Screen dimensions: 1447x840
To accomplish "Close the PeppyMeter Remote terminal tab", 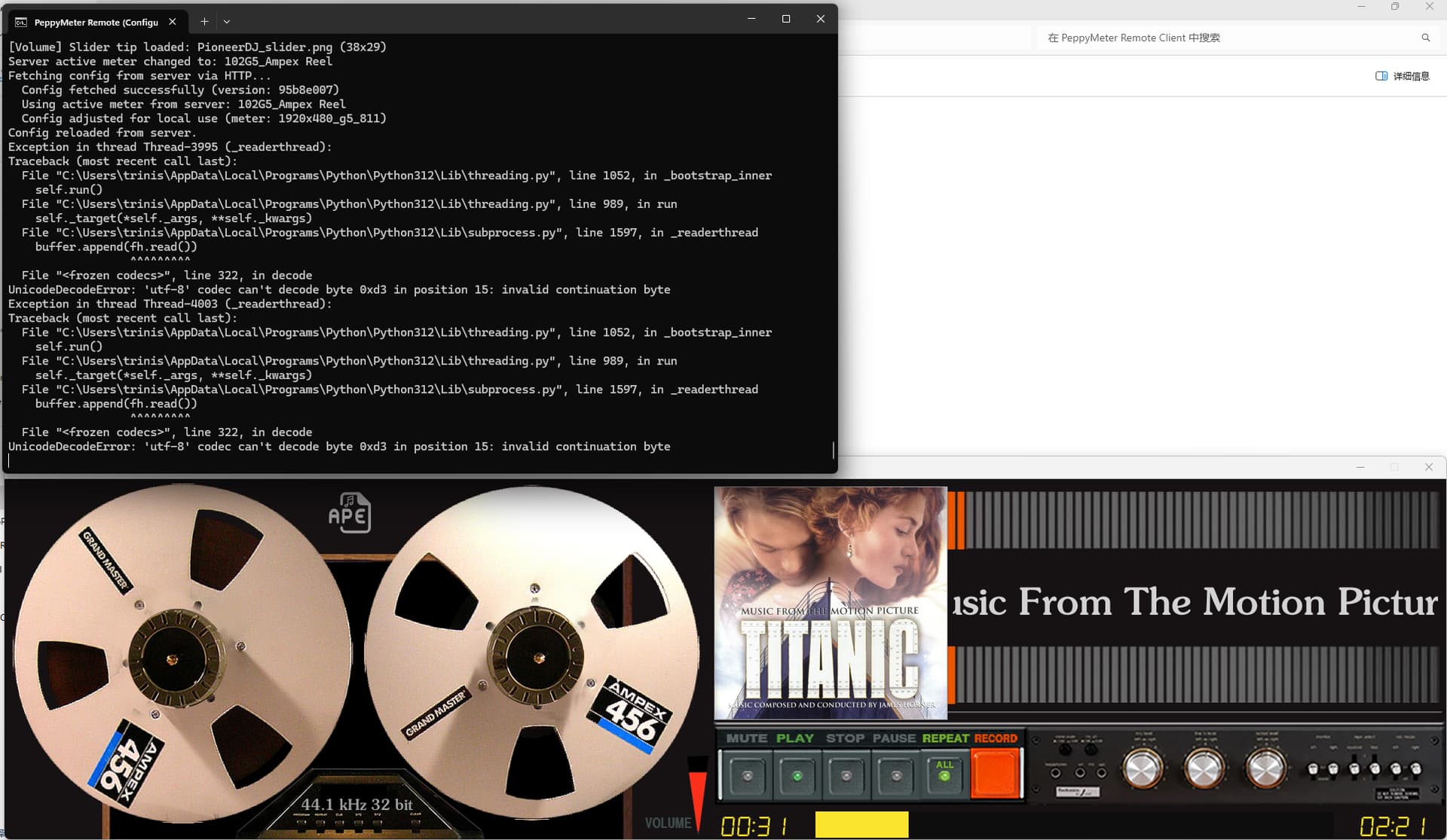I will coord(173,22).
